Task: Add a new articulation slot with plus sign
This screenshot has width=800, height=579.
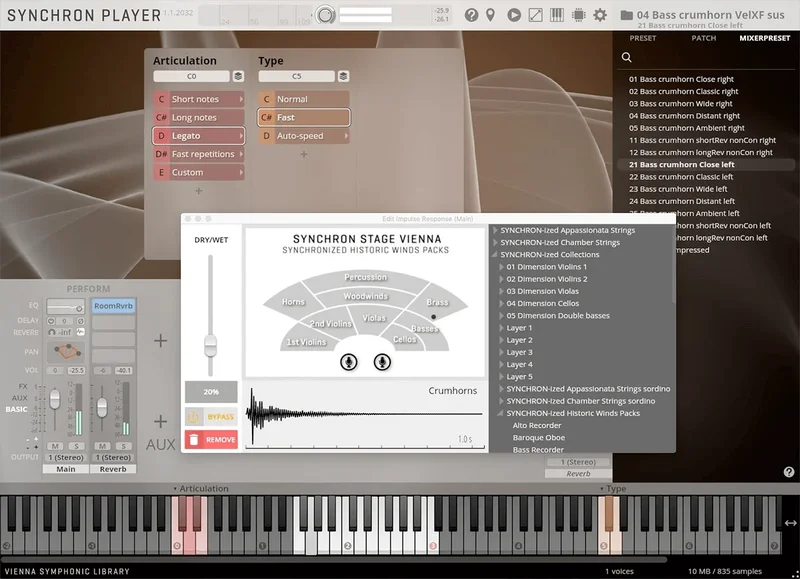Action: [199, 191]
